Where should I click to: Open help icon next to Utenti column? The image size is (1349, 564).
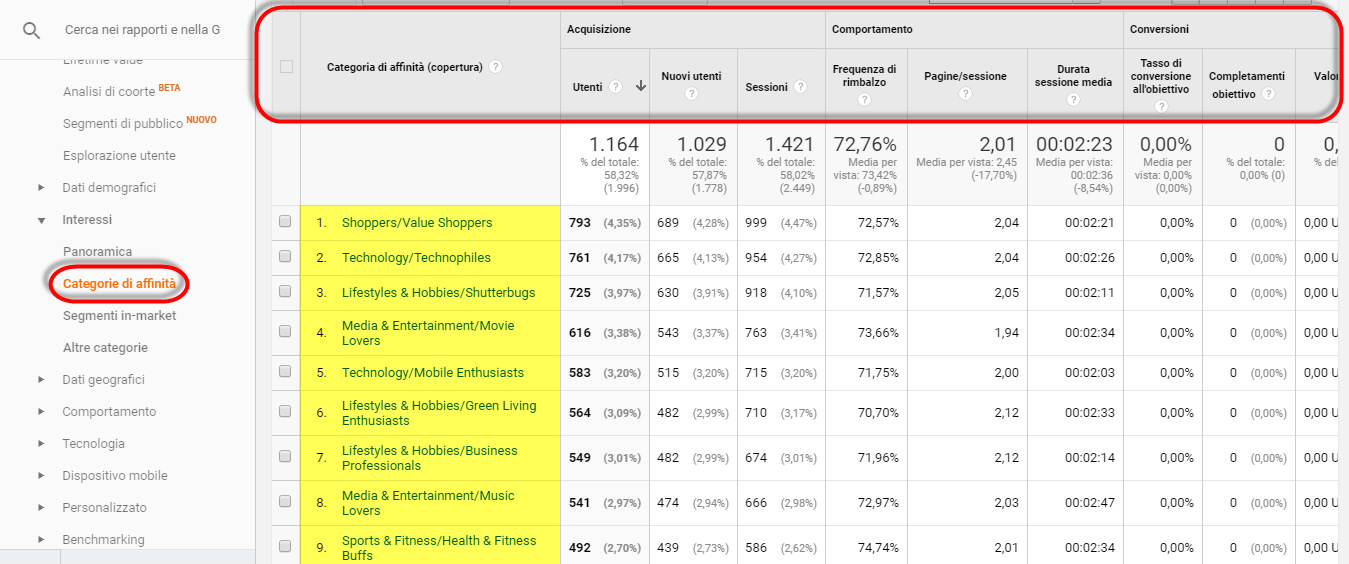615,87
